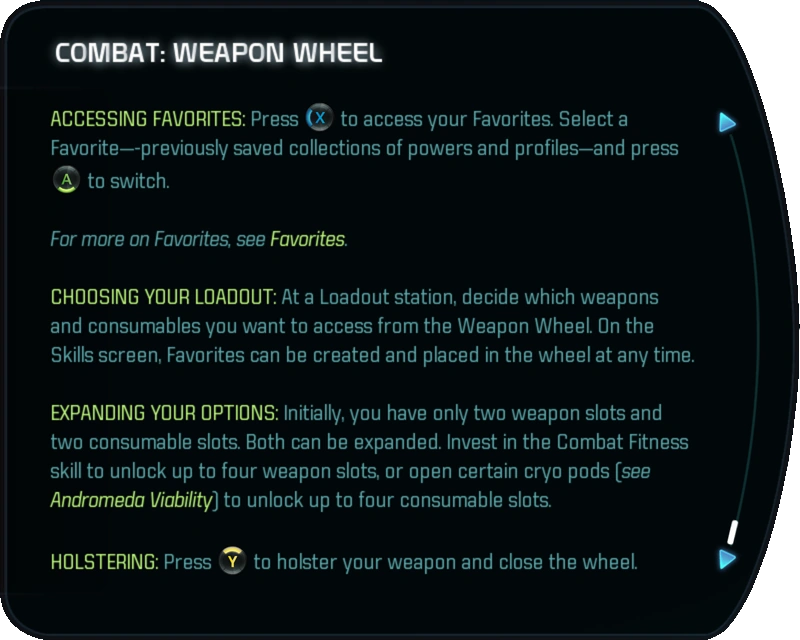
Task: Click the yellow Y button icon
Action: (232, 561)
